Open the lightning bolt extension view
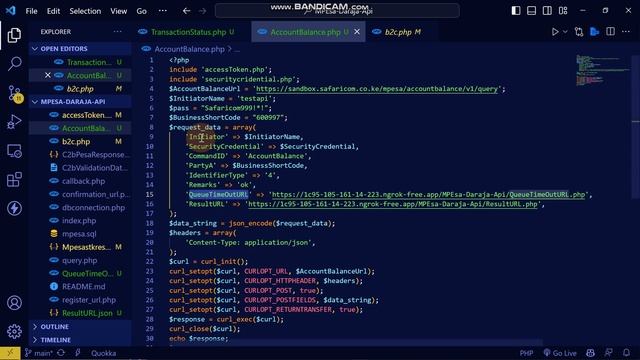 coord(14,208)
